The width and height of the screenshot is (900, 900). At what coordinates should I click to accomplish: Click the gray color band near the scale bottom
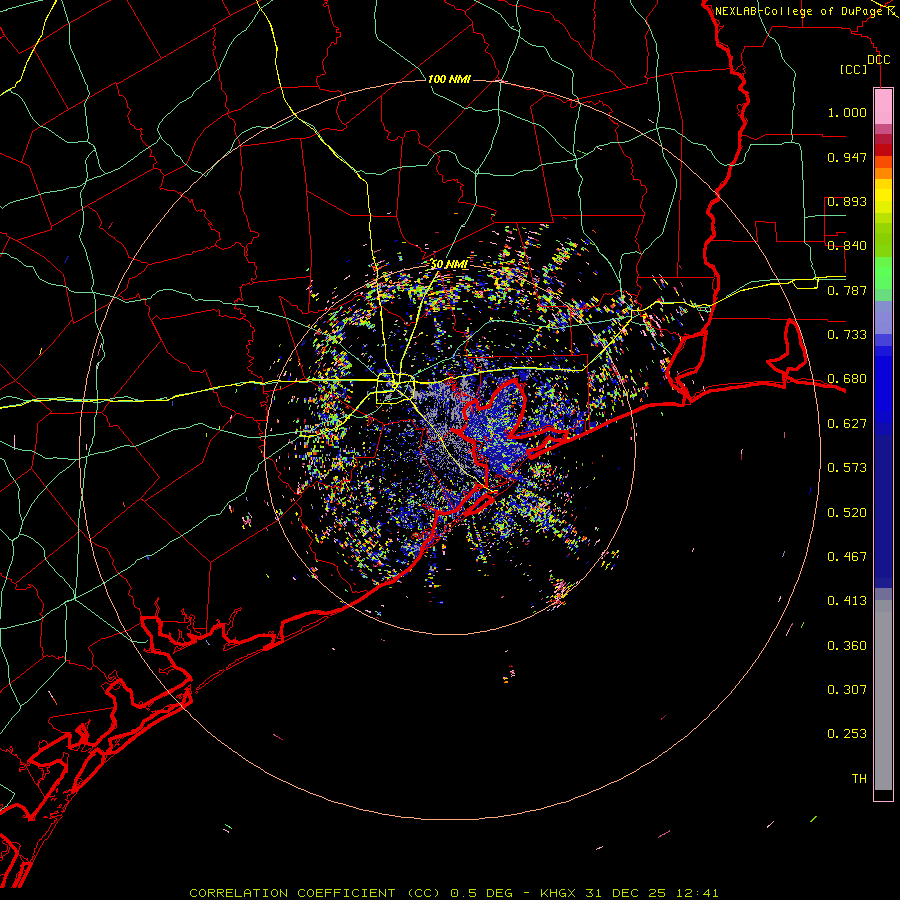pyautogui.click(x=883, y=695)
